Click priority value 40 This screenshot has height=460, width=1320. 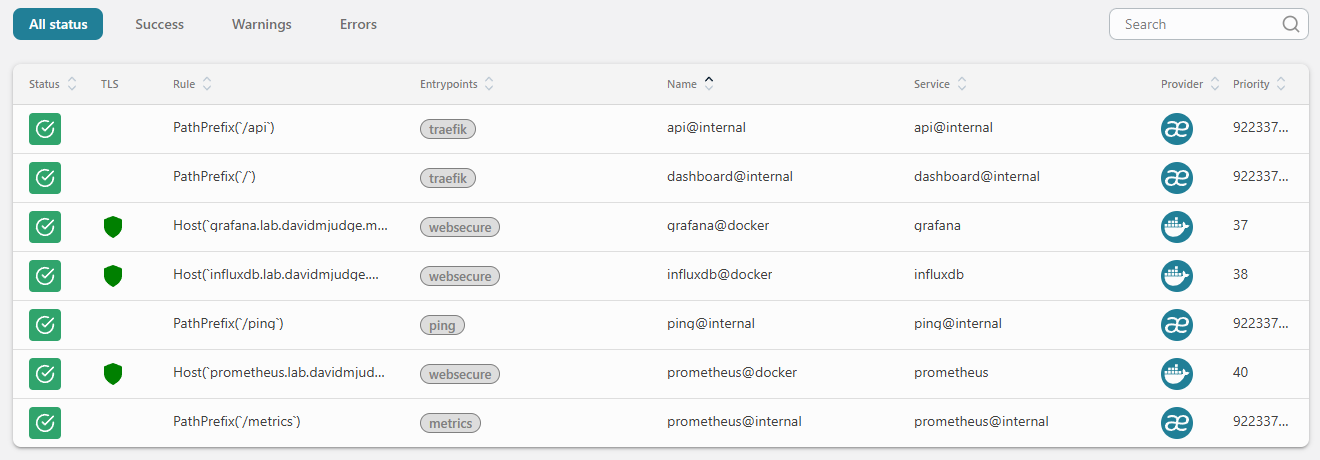[x=1241, y=372]
